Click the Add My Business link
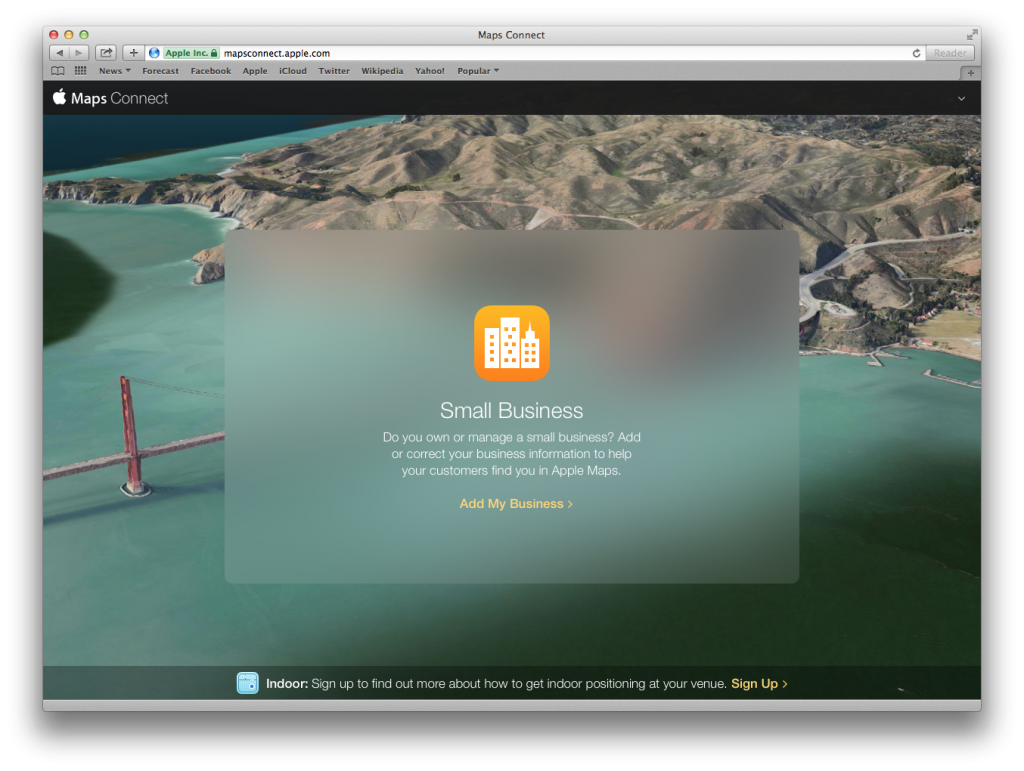This screenshot has width=1024, height=771. 516,504
